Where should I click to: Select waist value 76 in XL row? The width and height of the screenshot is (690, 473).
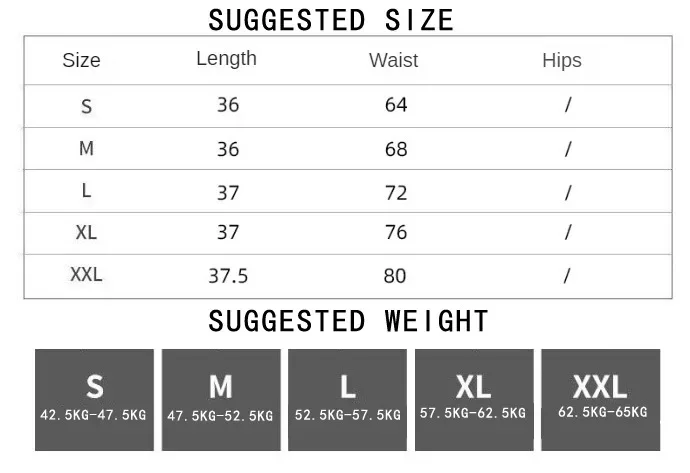[396, 232]
